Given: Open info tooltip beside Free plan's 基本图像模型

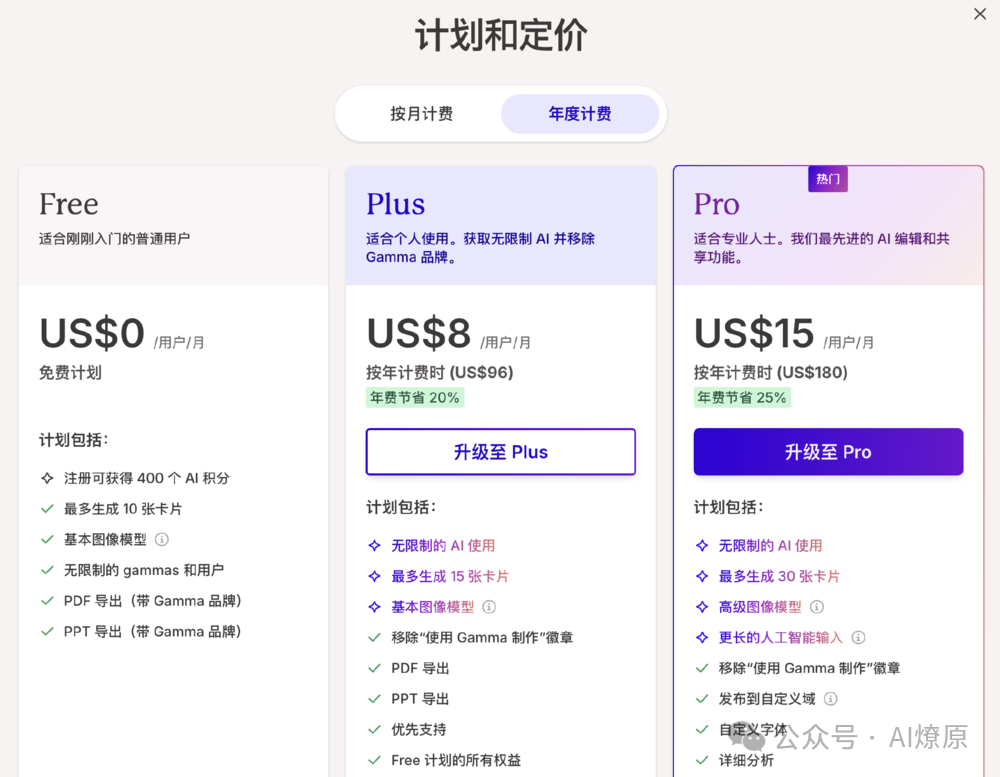Looking at the screenshot, I should pos(160,539).
